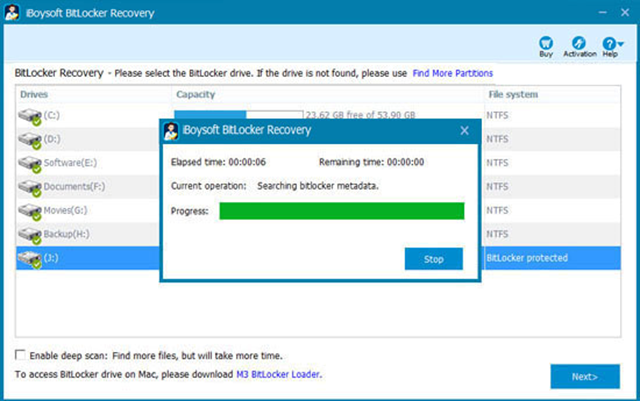640x401 pixels.
Task: Enable the deep scan checkbox
Action: point(20,354)
